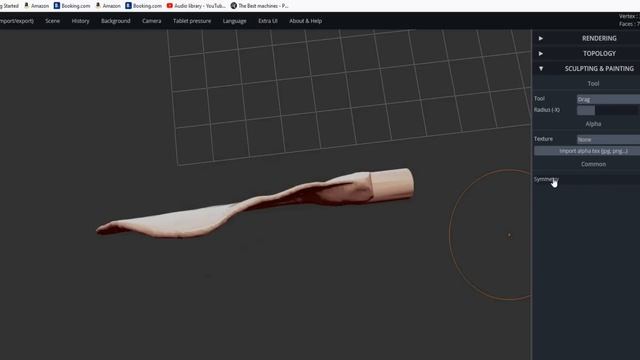Click the RENDERING header label

(x=599, y=38)
